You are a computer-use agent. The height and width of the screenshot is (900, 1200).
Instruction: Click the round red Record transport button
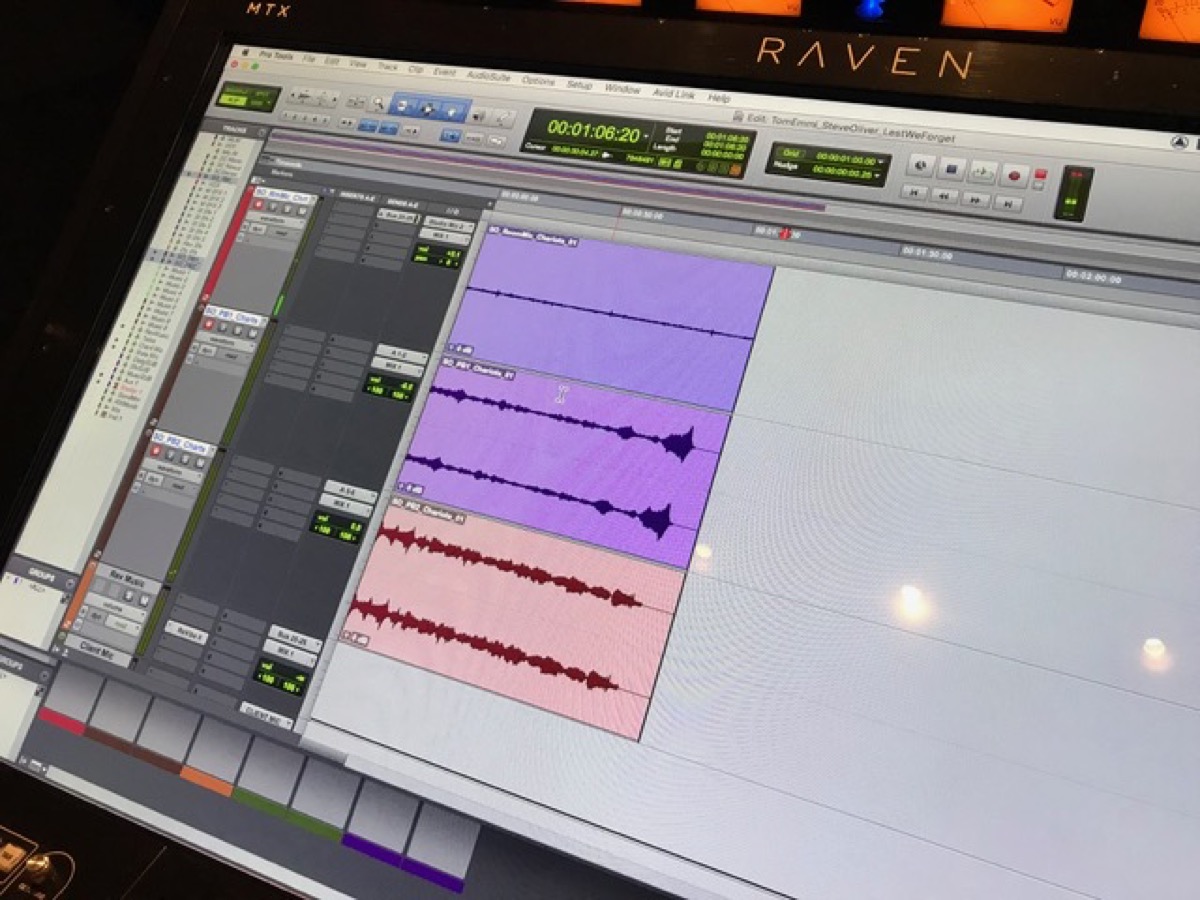pyautogui.click(x=1014, y=176)
